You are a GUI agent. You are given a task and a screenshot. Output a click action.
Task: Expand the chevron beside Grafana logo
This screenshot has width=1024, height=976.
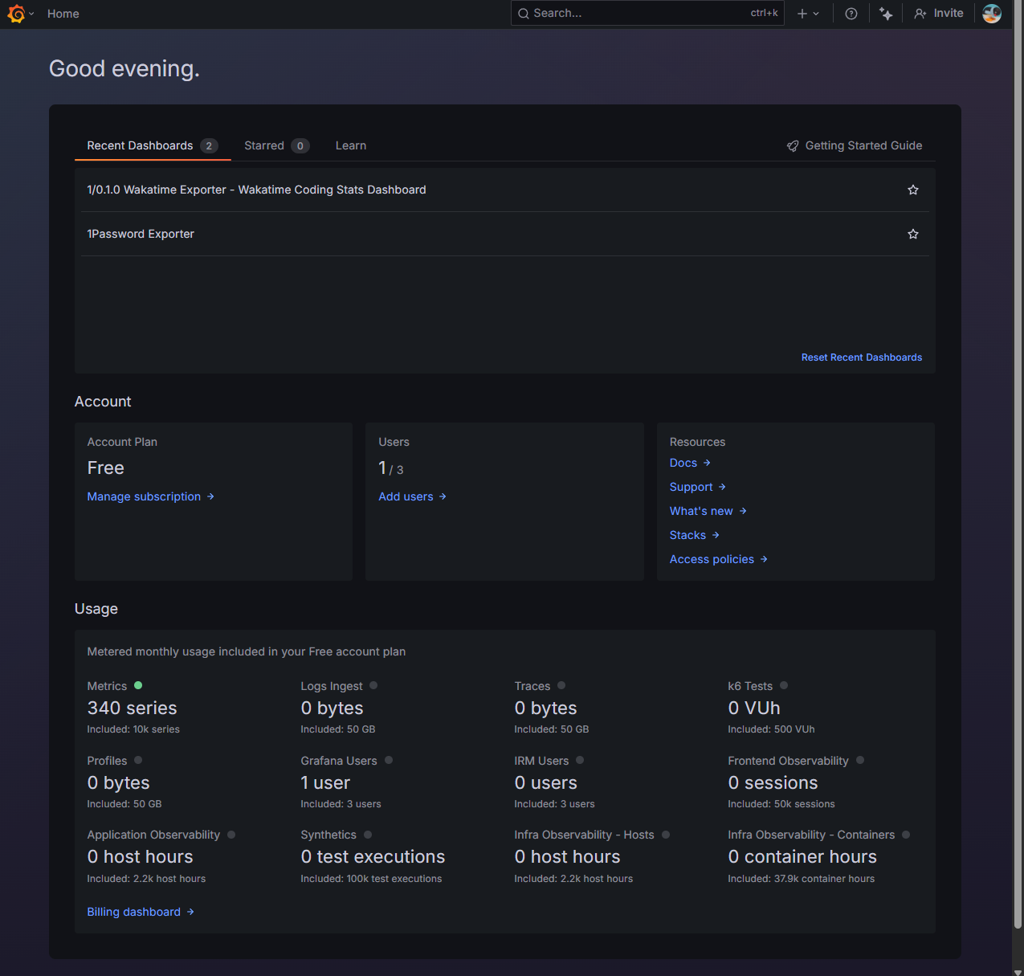pos(32,14)
